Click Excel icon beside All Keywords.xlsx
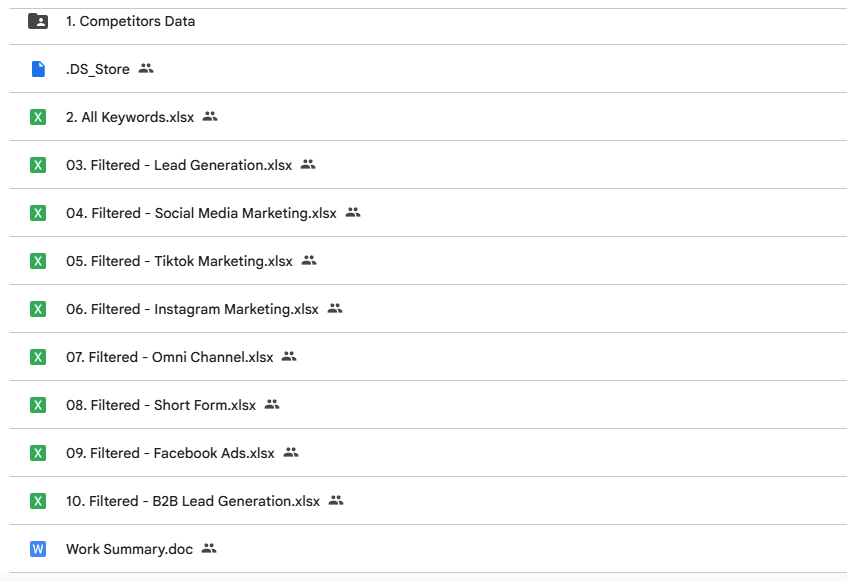The width and height of the screenshot is (847, 582). click(38, 117)
